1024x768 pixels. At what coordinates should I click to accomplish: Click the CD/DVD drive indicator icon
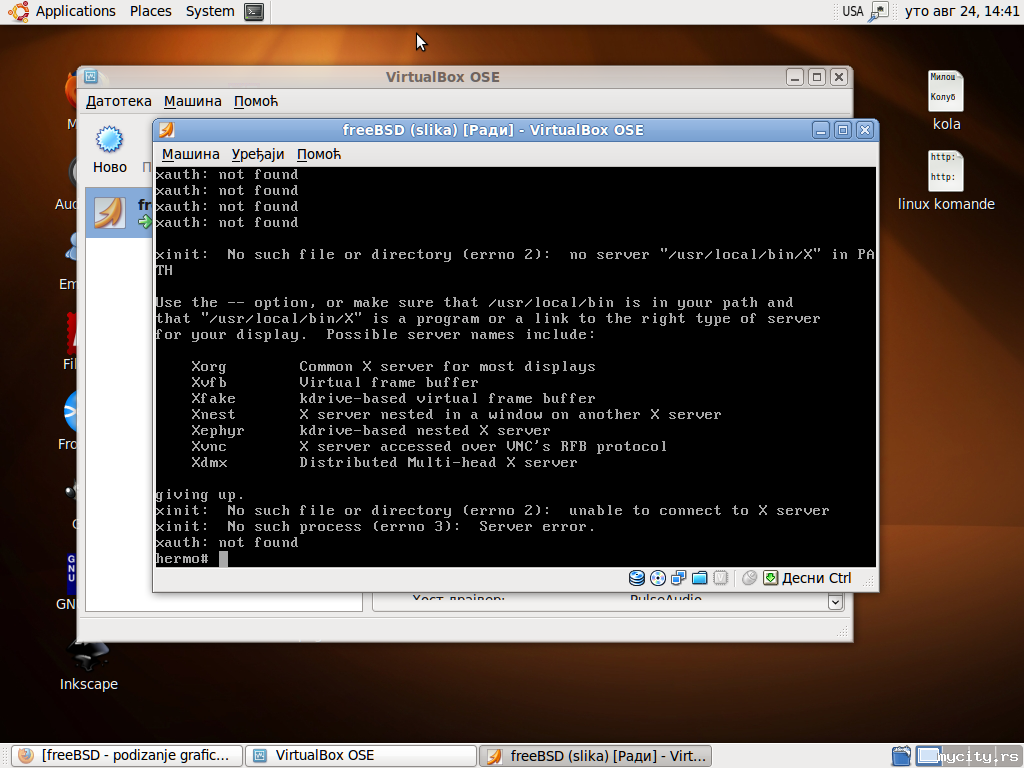point(658,578)
